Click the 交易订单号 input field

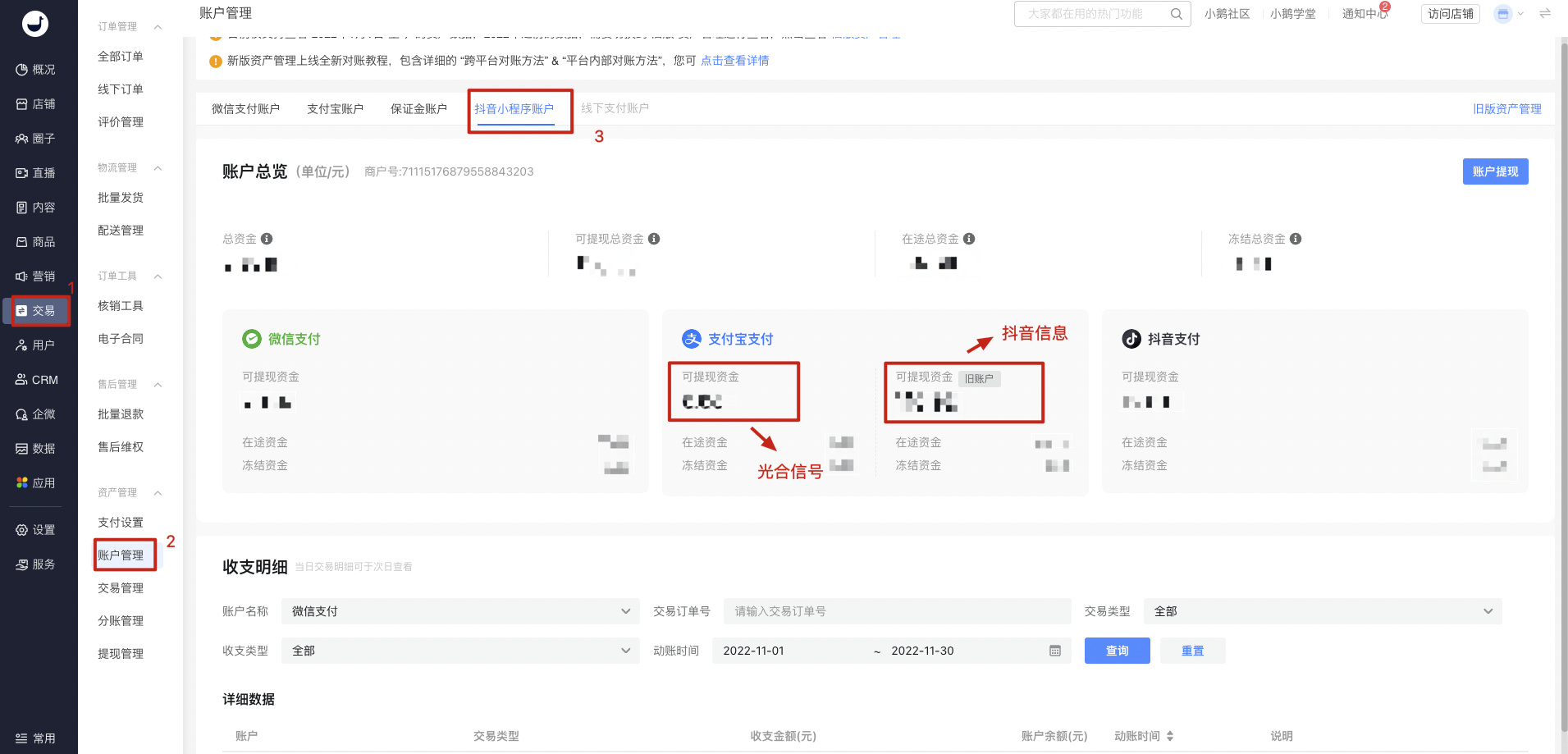pos(898,611)
